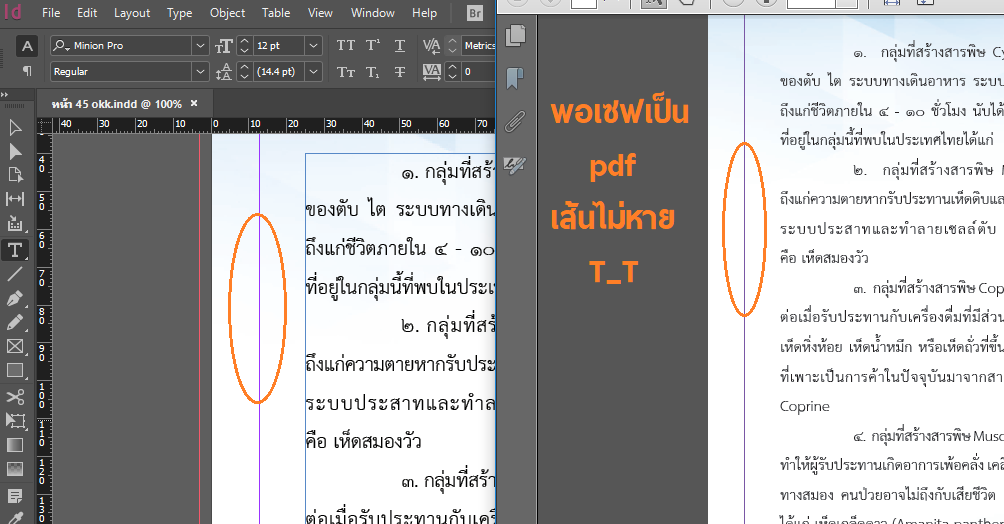Click the font size stepper arrows

(244, 45)
